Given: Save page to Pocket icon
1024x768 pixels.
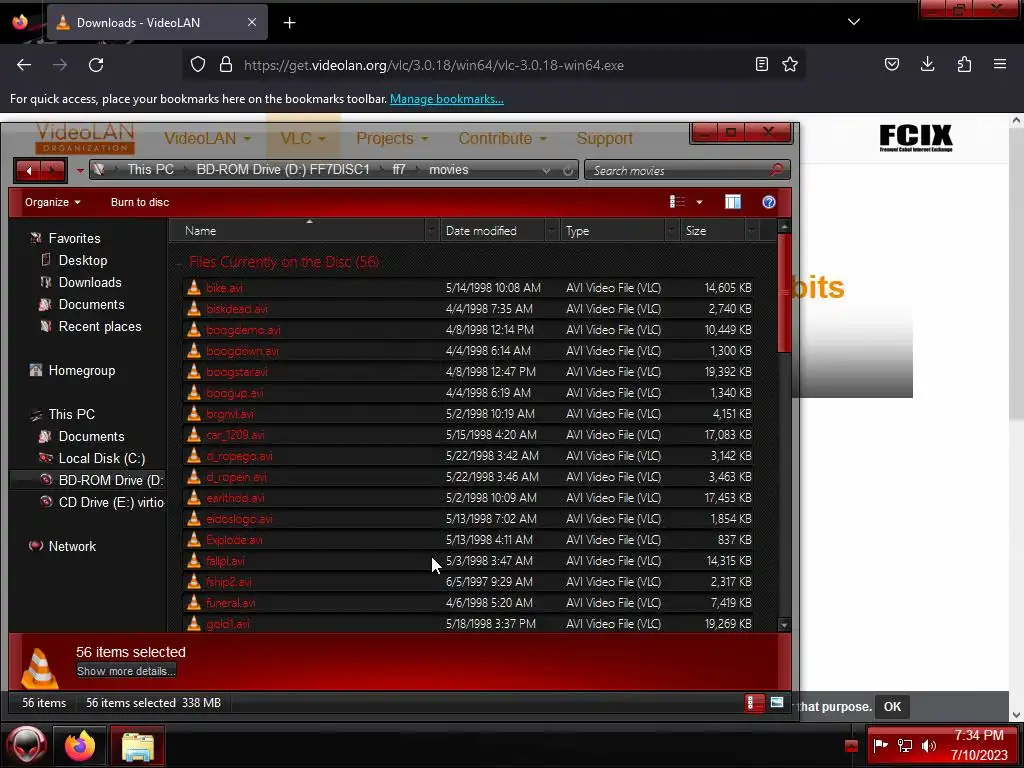Looking at the screenshot, I should pyautogui.click(x=891, y=64).
